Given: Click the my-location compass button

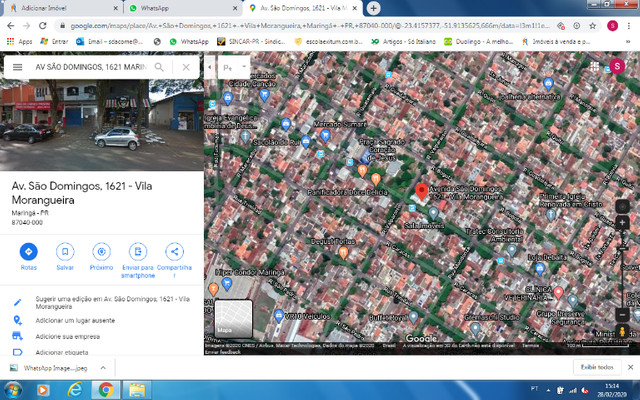Looking at the screenshot, I should (x=622, y=207).
